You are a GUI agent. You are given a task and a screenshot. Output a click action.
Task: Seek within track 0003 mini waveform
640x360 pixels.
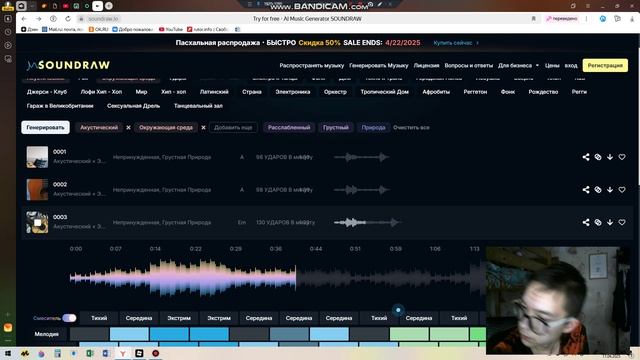367,222
